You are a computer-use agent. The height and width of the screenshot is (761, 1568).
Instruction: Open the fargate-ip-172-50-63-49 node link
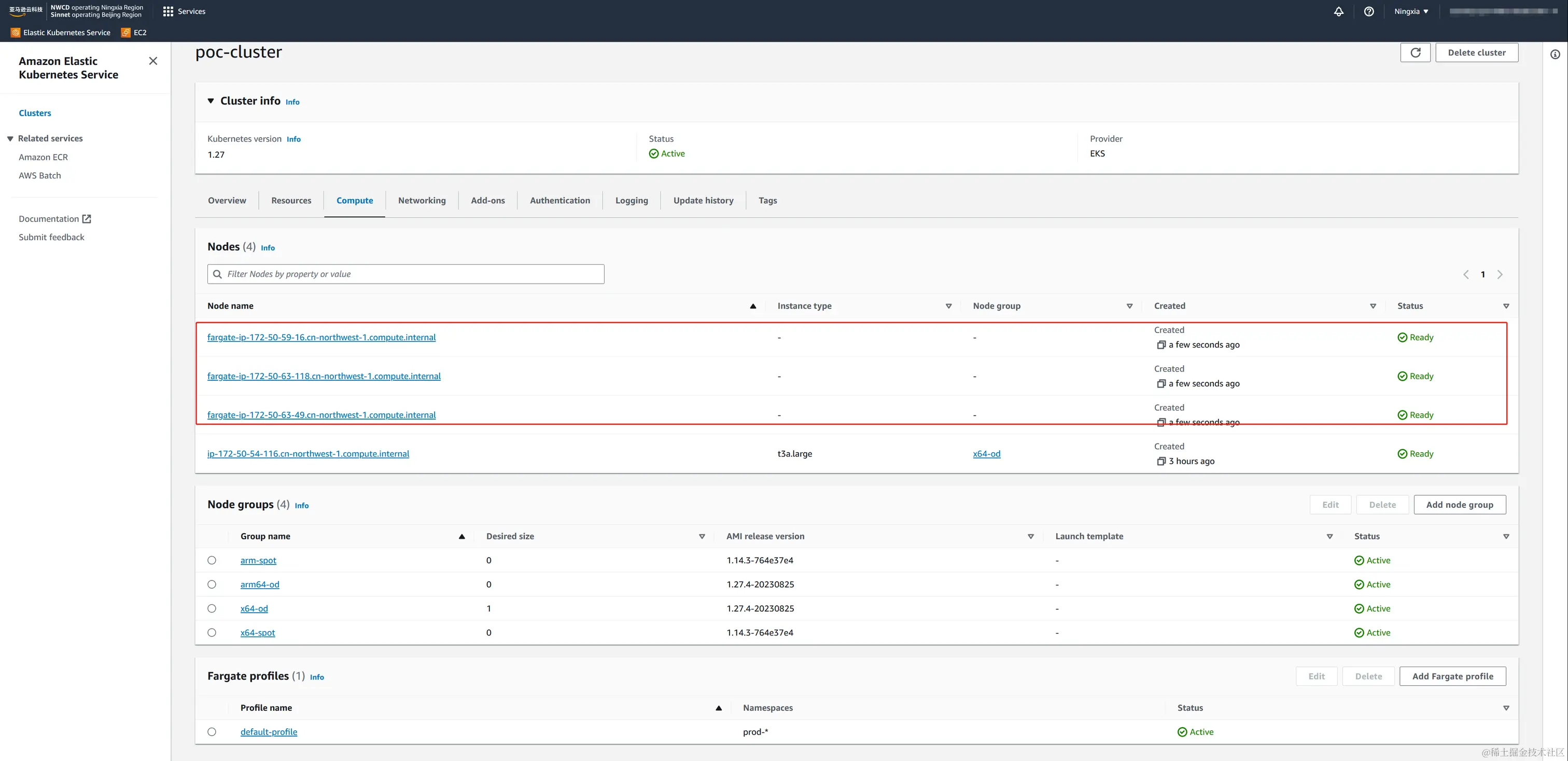point(321,415)
